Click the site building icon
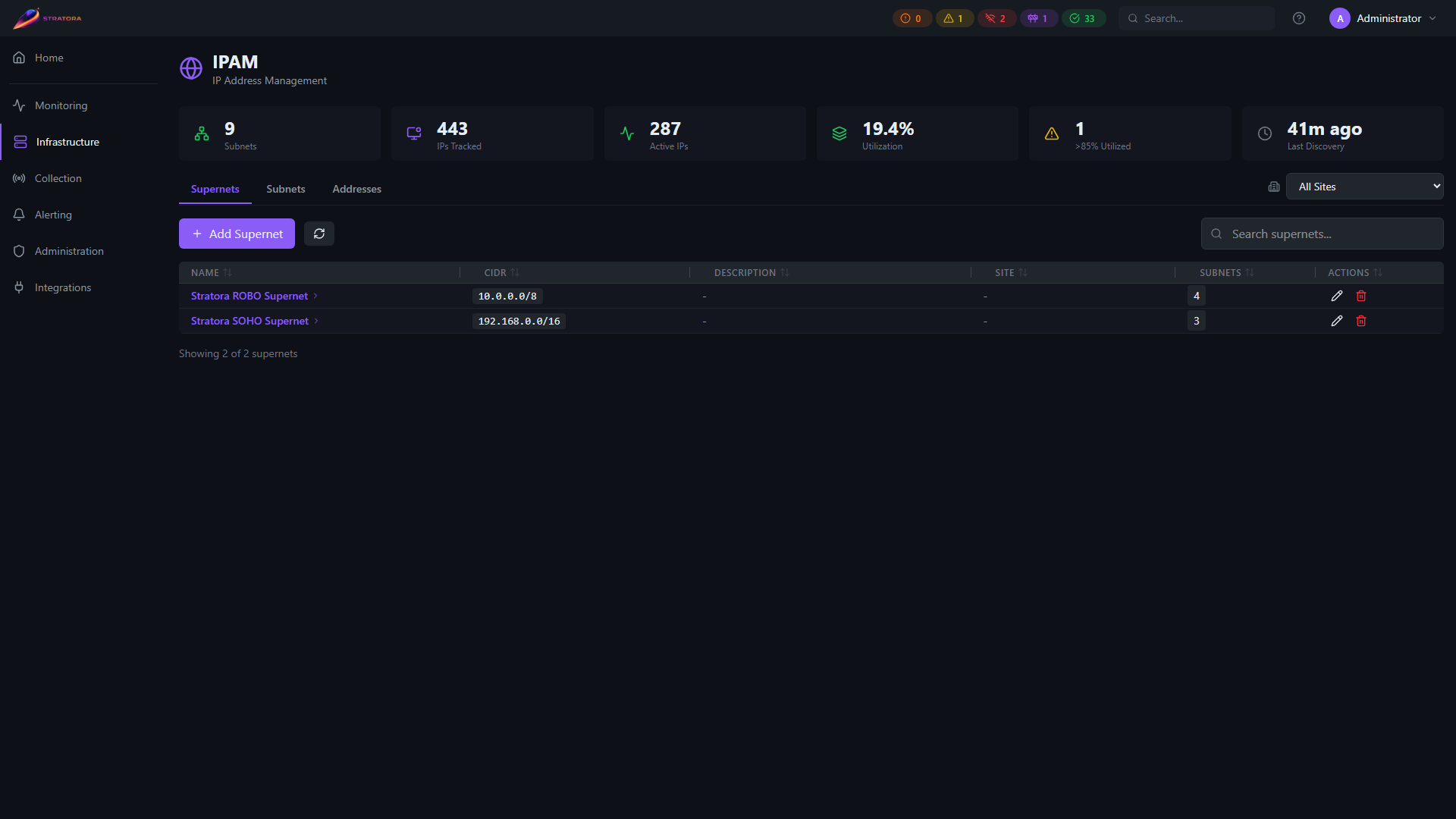The image size is (1456, 819). 1274,187
